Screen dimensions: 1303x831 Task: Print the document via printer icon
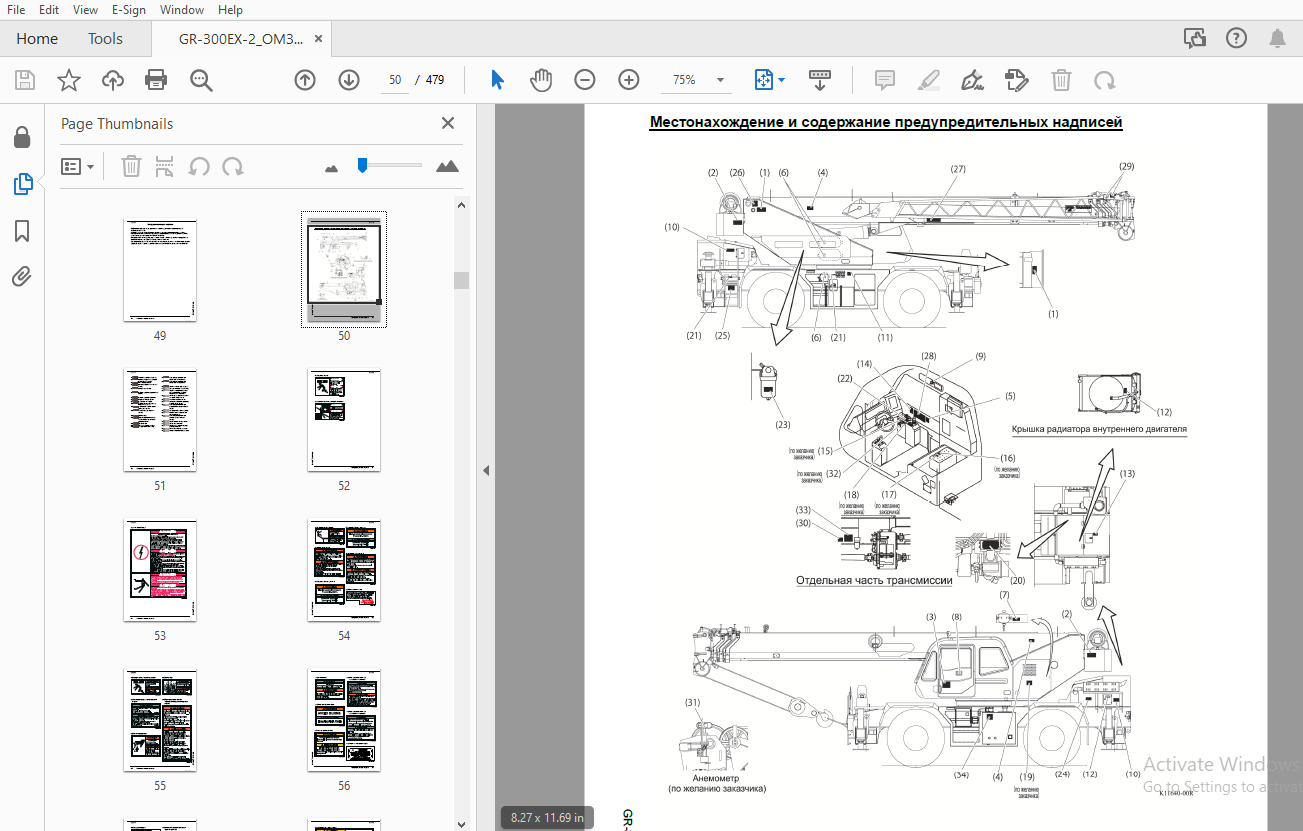point(156,81)
